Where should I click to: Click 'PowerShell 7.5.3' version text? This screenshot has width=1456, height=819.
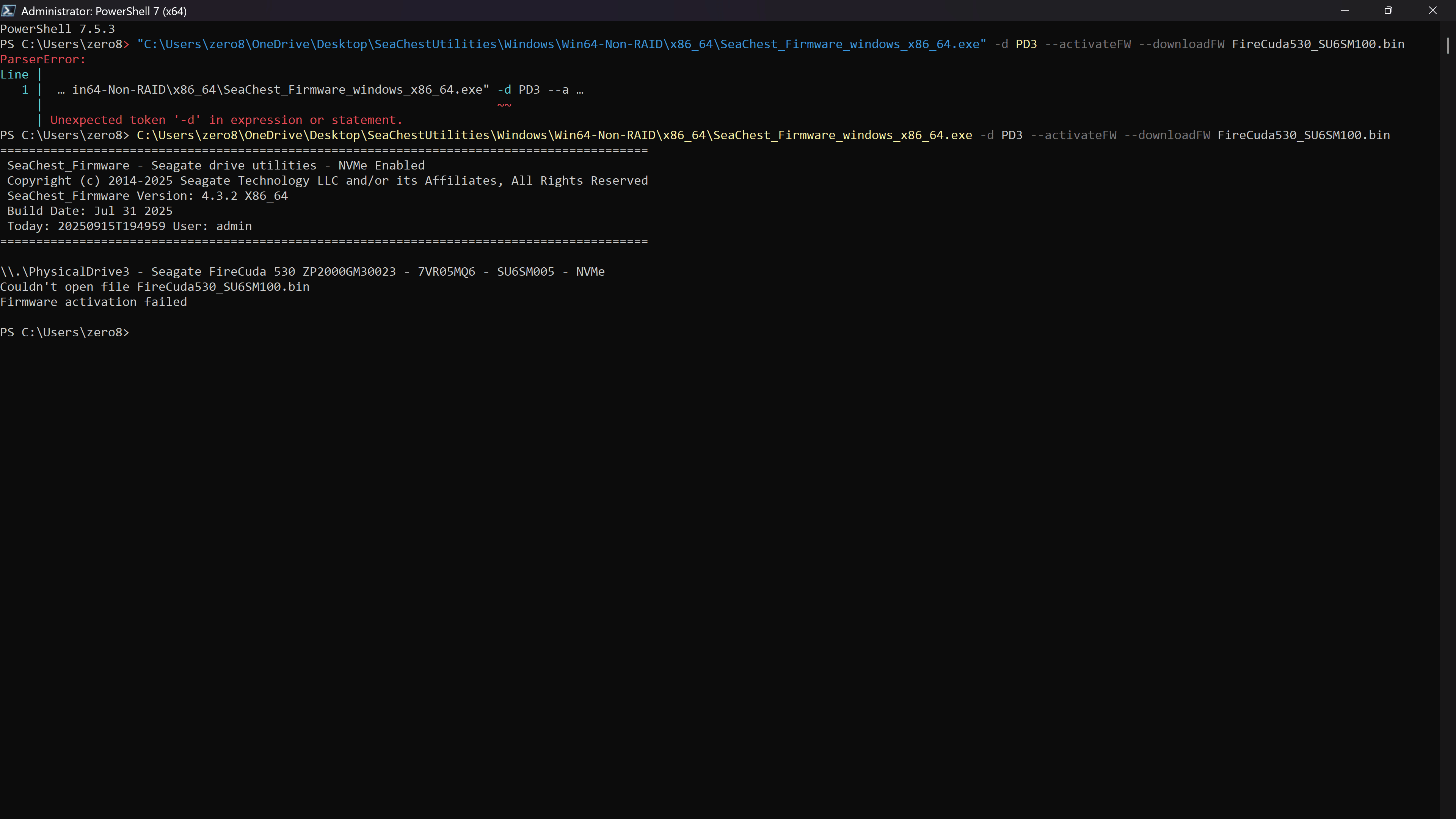pos(58,29)
